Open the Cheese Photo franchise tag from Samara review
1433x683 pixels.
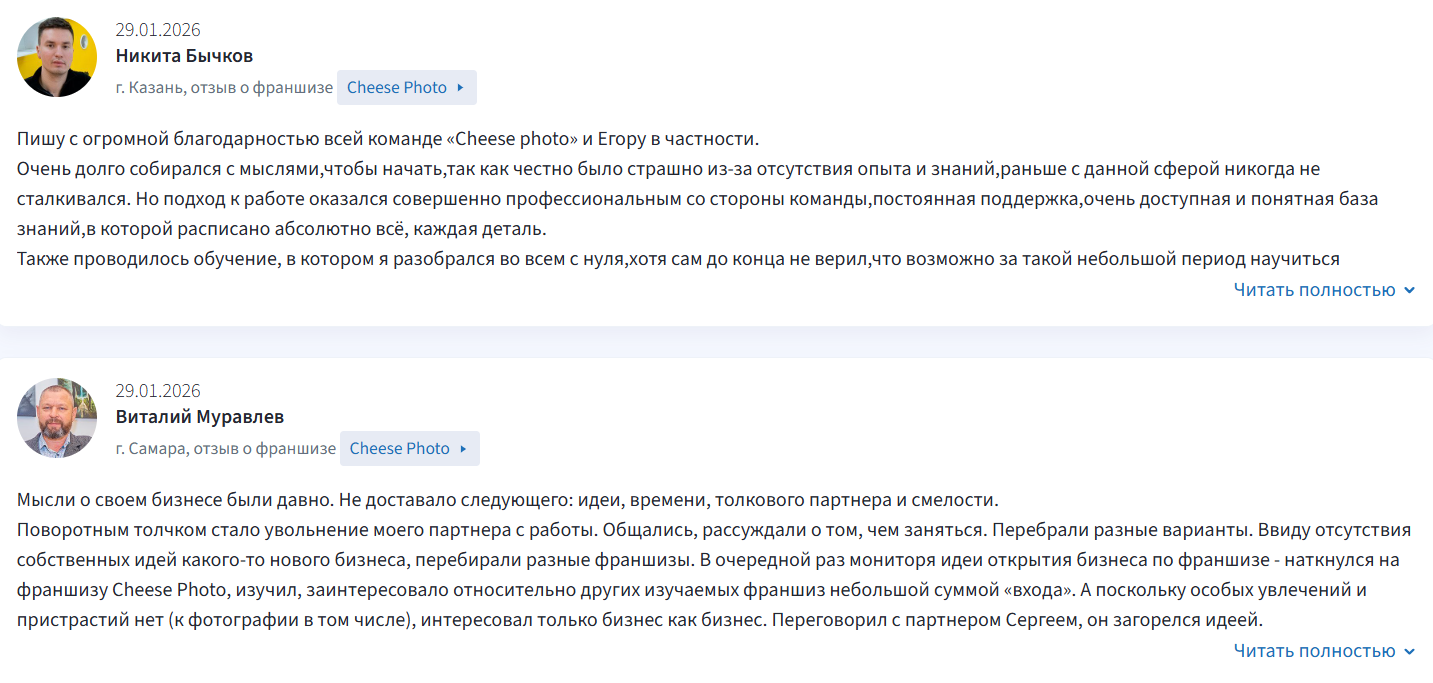[400, 449]
